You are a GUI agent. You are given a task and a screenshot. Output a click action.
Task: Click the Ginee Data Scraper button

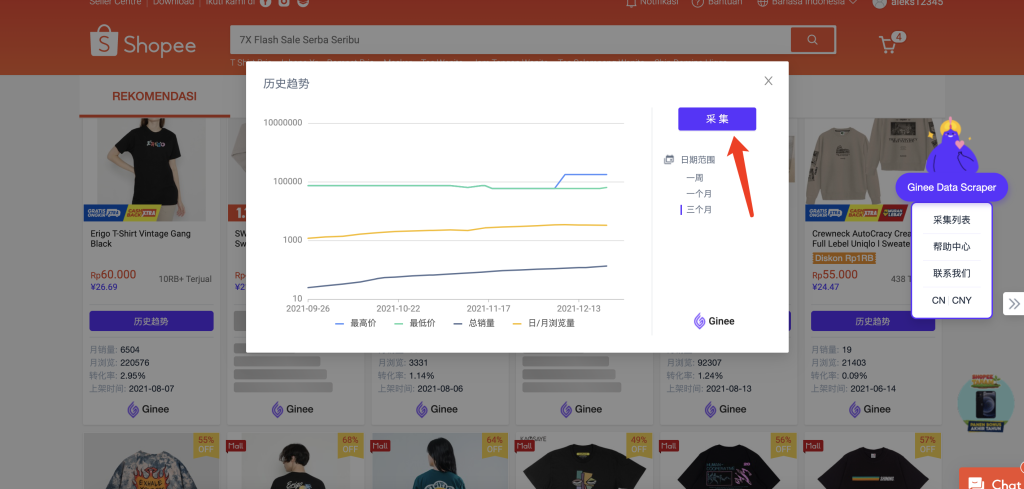click(x=952, y=187)
